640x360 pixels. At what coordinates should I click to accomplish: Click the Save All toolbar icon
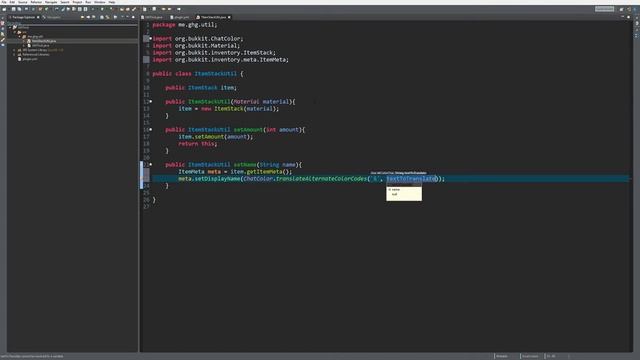click(x=19, y=9)
